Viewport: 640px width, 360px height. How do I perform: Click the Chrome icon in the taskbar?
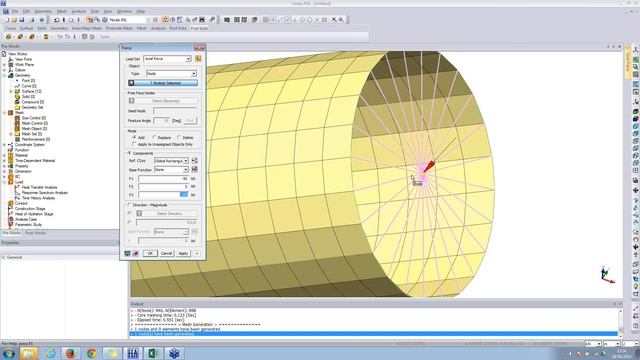coord(91,353)
